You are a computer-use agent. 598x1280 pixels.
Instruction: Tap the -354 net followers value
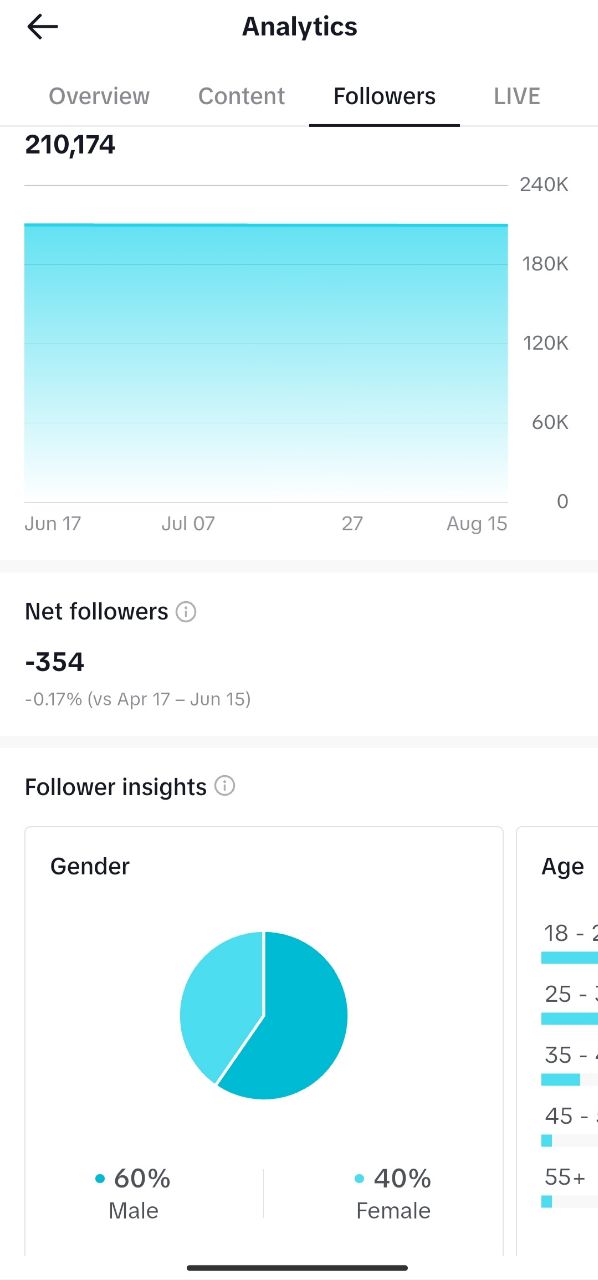[55, 662]
